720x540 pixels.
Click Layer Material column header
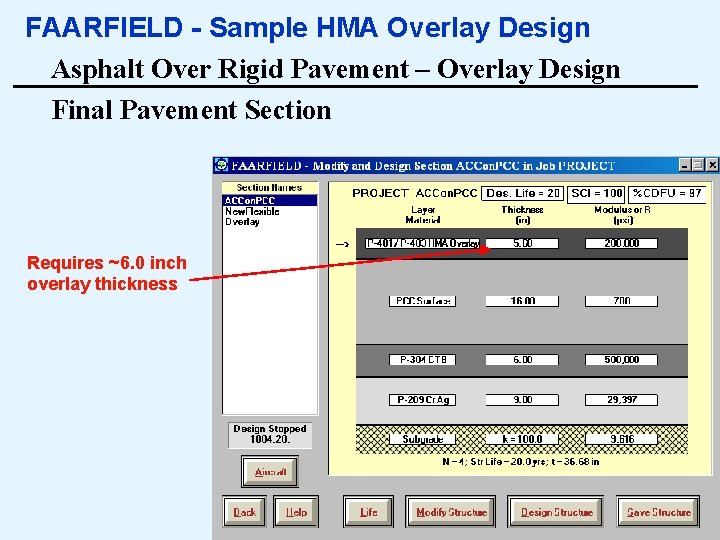[x=423, y=215]
